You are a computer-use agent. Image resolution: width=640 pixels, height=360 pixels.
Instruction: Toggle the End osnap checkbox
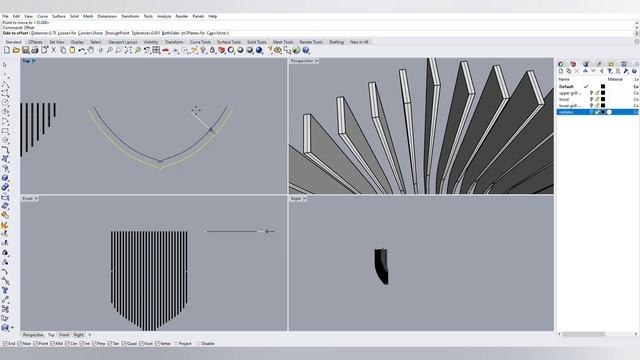point(5,344)
